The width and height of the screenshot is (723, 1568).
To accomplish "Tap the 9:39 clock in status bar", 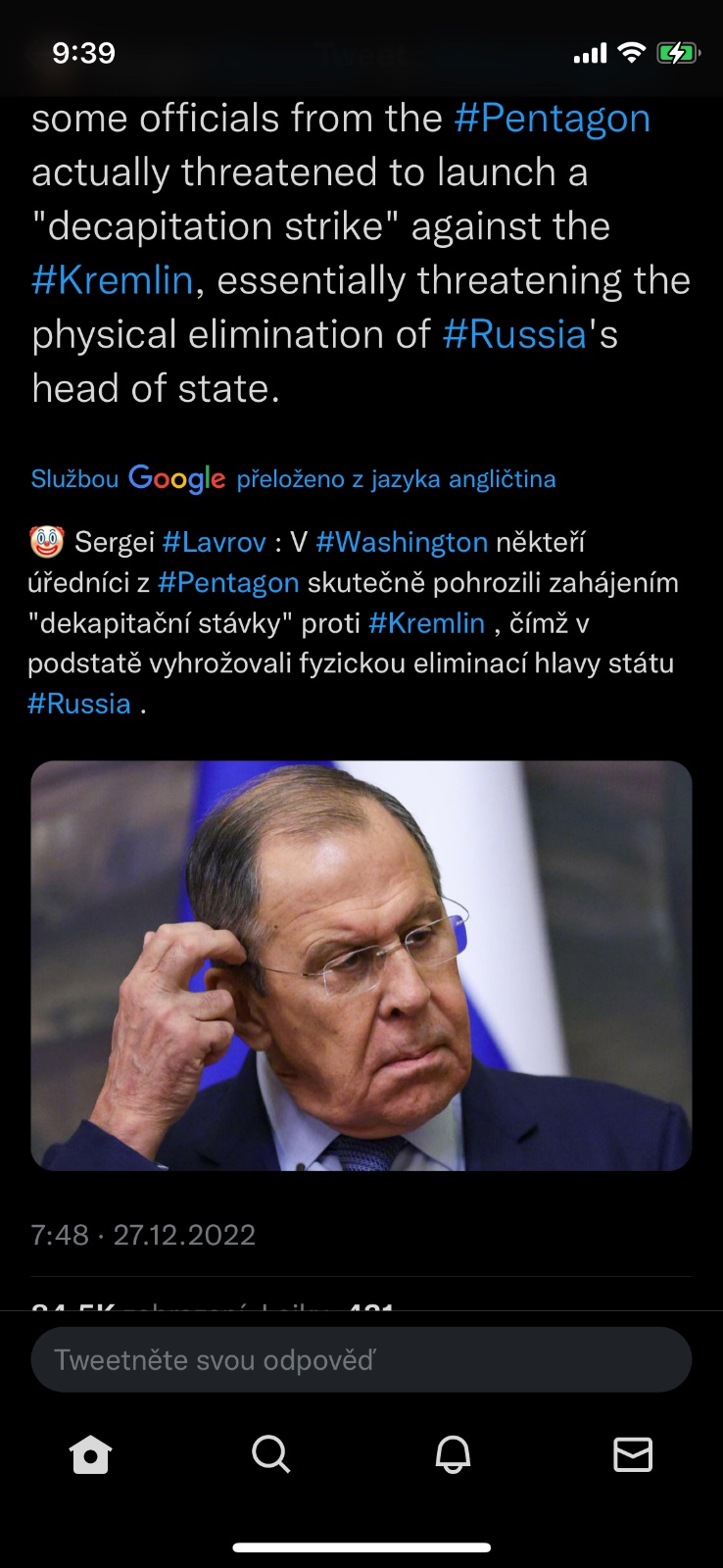I will pyautogui.click(x=83, y=53).
